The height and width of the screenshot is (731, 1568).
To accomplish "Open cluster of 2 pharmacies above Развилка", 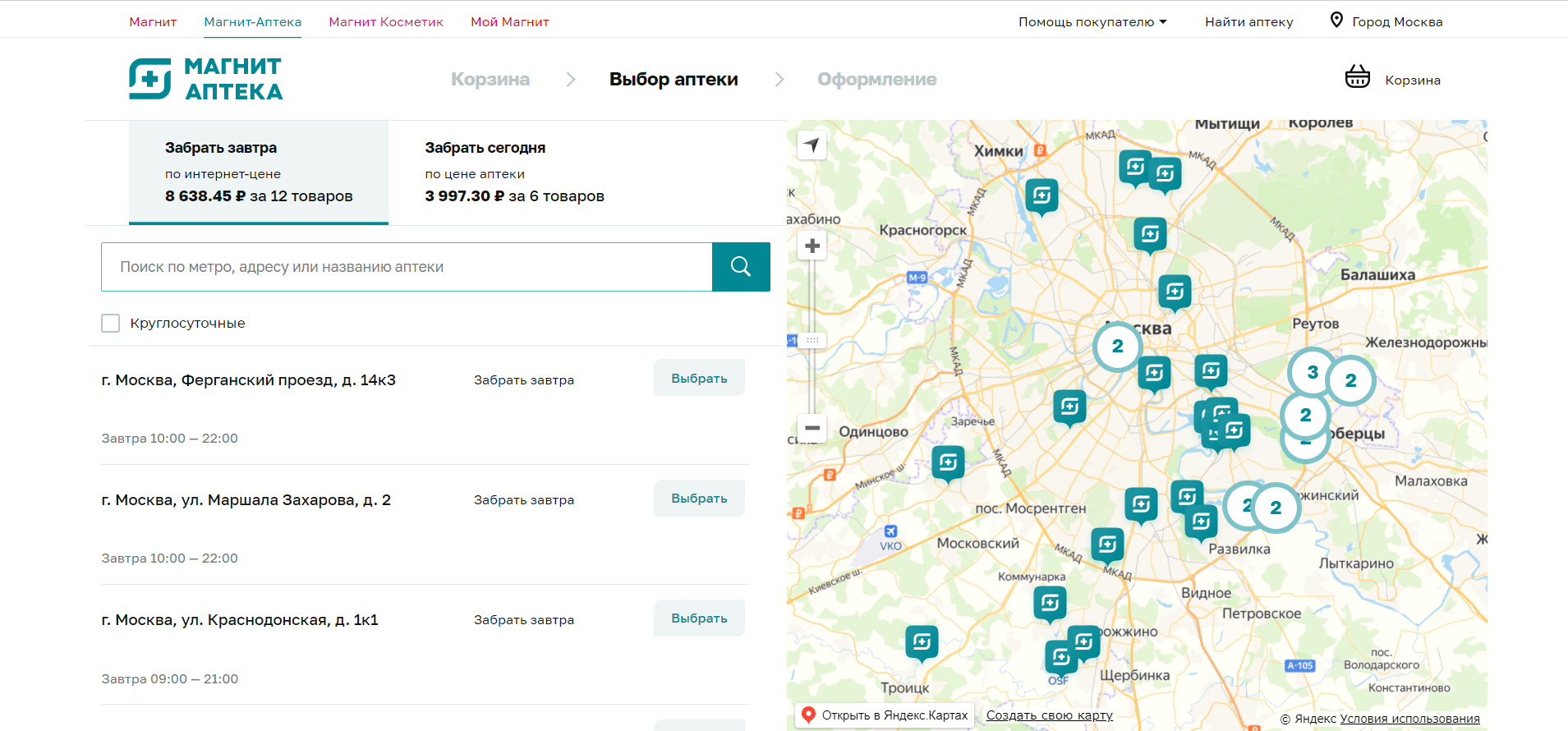I will [x=1276, y=508].
